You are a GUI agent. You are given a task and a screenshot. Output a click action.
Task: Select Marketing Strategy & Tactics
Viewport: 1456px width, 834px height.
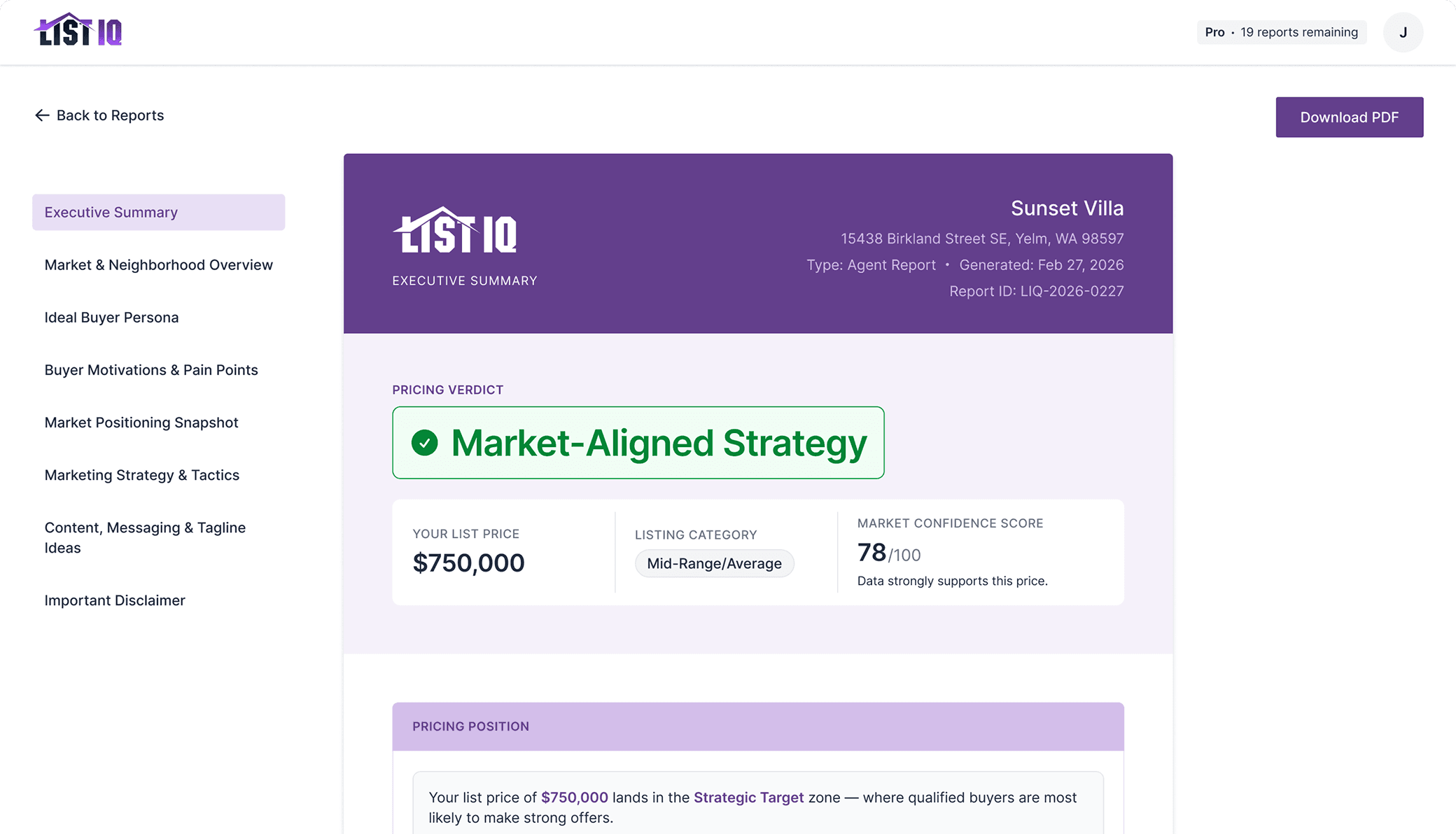[x=141, y=474]
